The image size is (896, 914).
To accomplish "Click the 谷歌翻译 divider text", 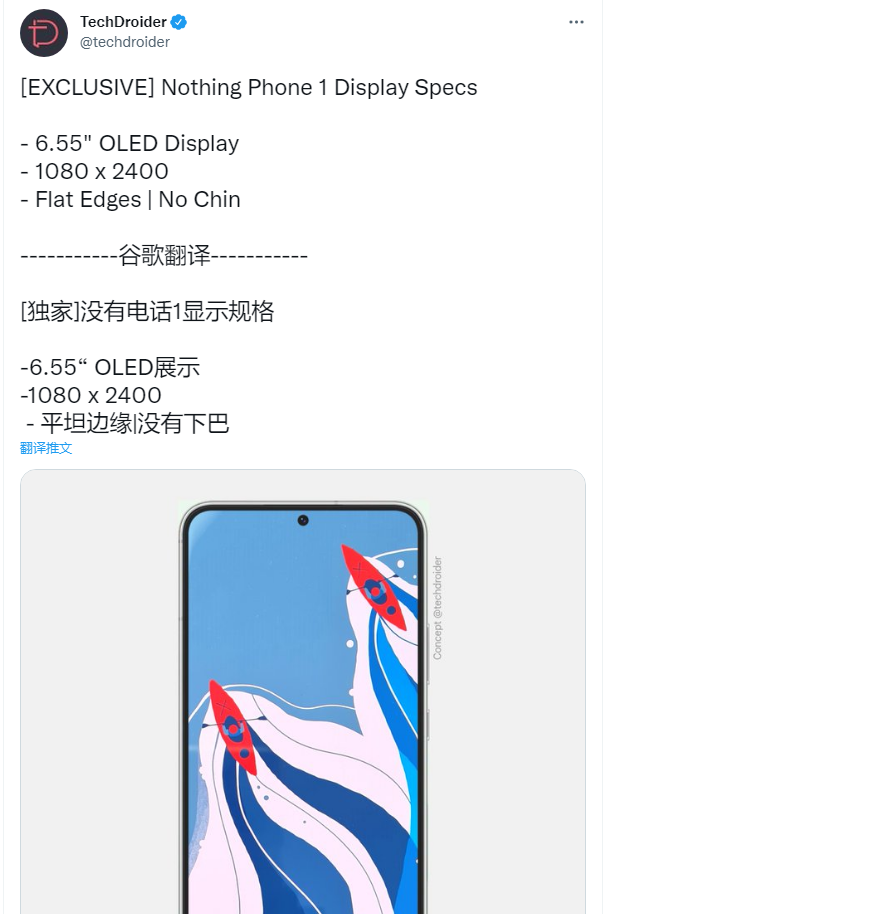I will click(x=164, y=255).
